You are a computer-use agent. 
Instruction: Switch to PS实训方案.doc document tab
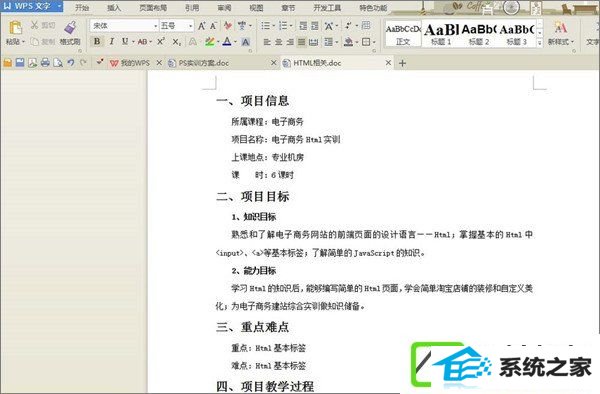(x=204, y=63)
